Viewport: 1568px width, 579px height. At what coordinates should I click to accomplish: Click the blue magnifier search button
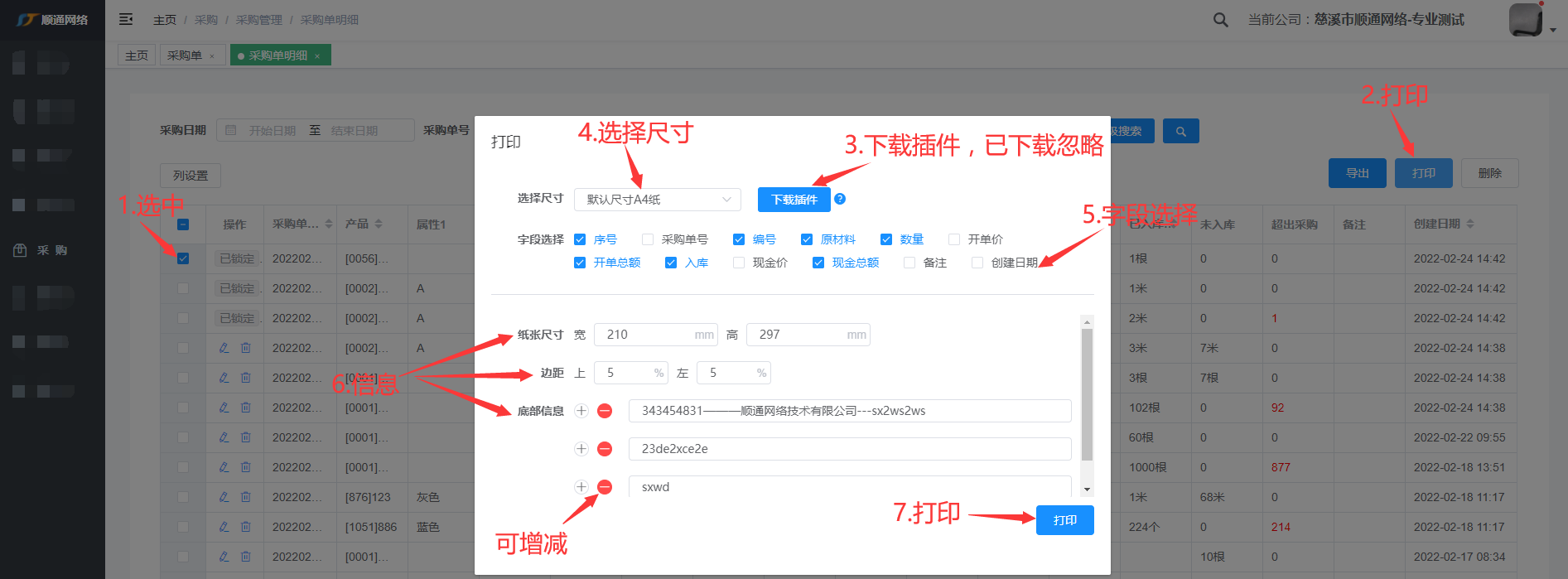click(1180, 131)
